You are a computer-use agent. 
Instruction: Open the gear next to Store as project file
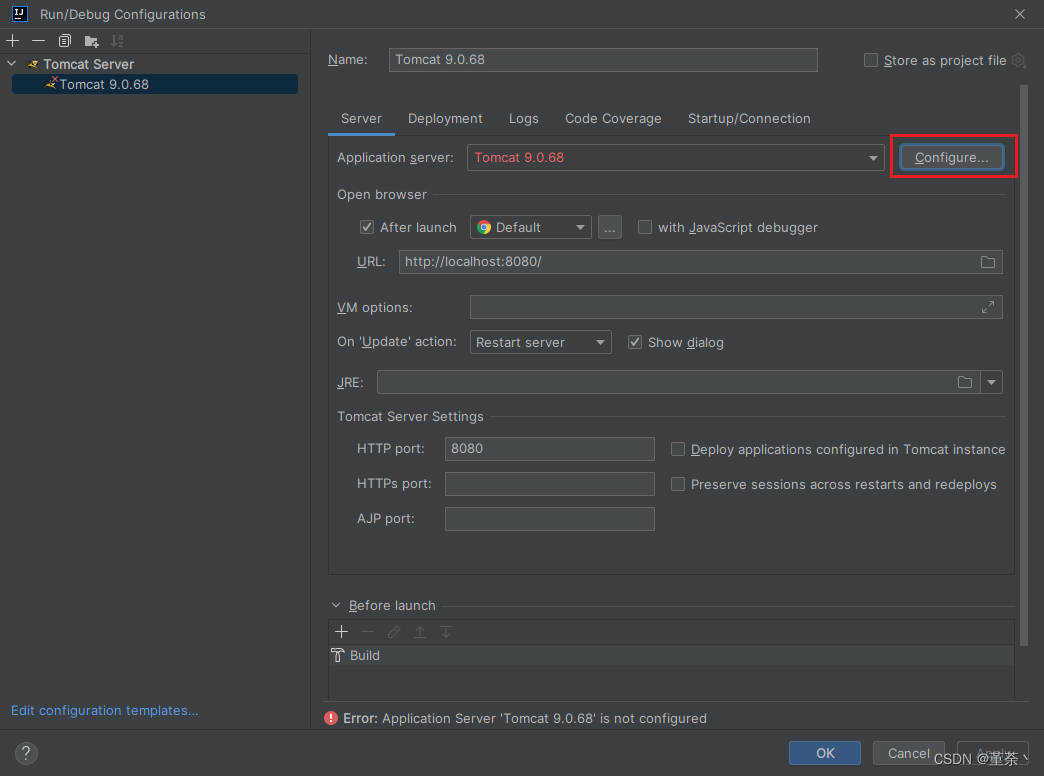pos(1018,61)
